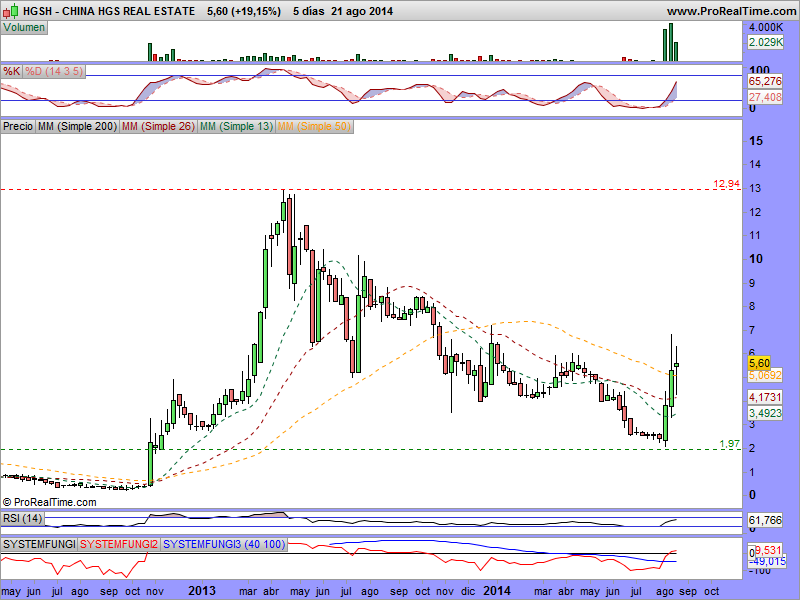The width and height of the screenshot is (800, 600).
Task: Click the %D (14 3 5) label
Action: click(54, 71)
